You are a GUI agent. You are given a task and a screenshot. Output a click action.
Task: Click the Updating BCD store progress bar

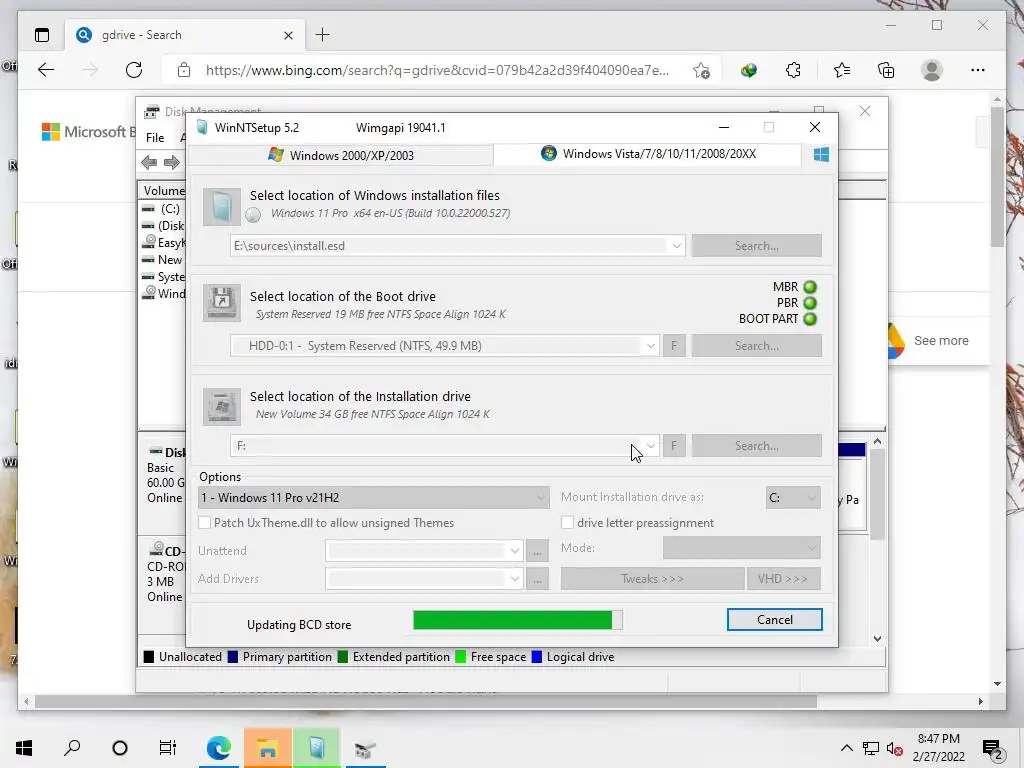[518, 620]
